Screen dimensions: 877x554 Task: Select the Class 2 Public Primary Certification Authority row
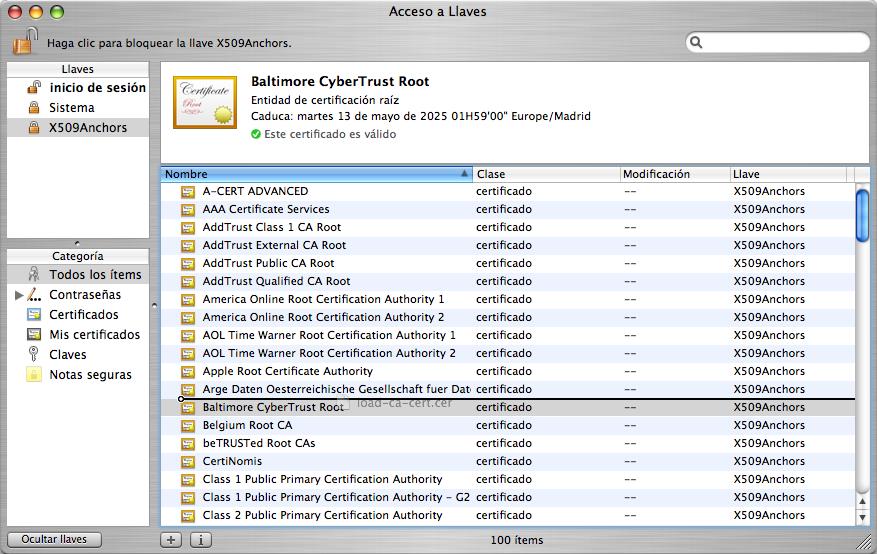[508, 515]
